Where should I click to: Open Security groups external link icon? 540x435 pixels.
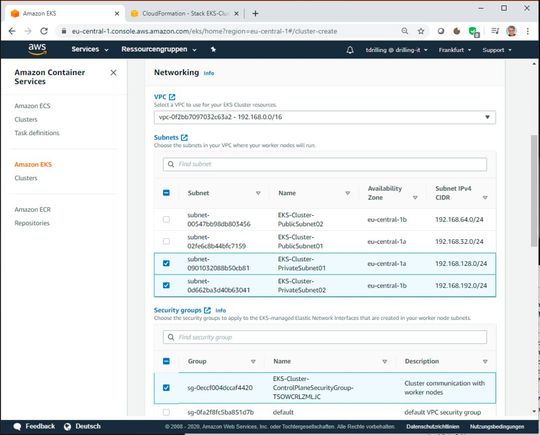click(x=207, y=310)
